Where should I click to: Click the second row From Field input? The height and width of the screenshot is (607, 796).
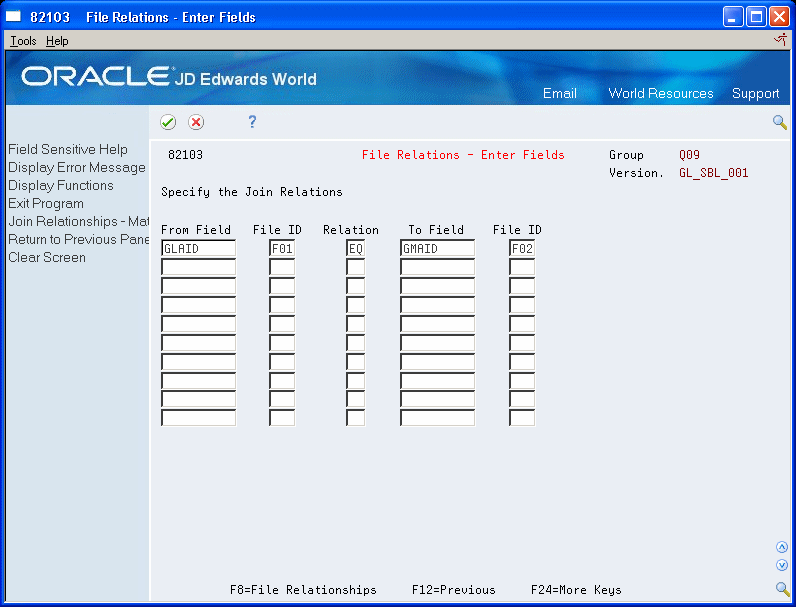pyautogui.click(x=198, y=267)
